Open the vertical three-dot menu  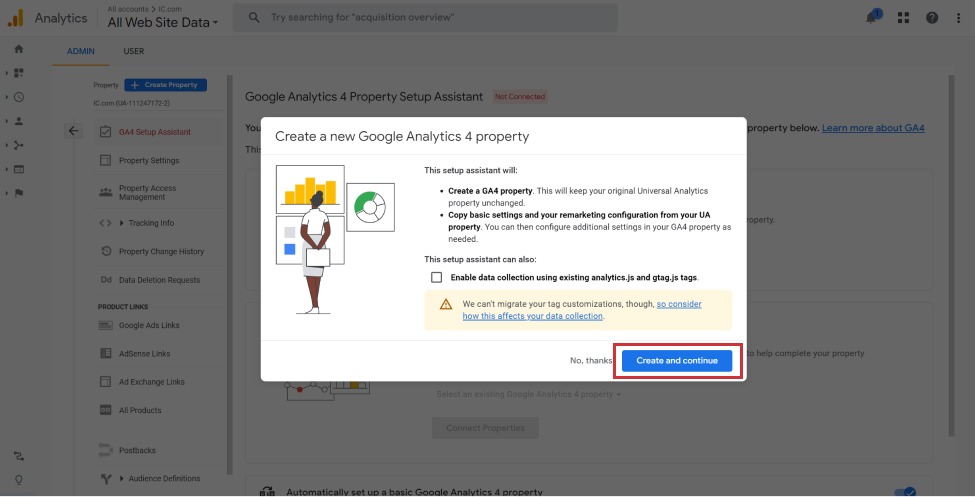pyautogui.click(x=958, y=18)
